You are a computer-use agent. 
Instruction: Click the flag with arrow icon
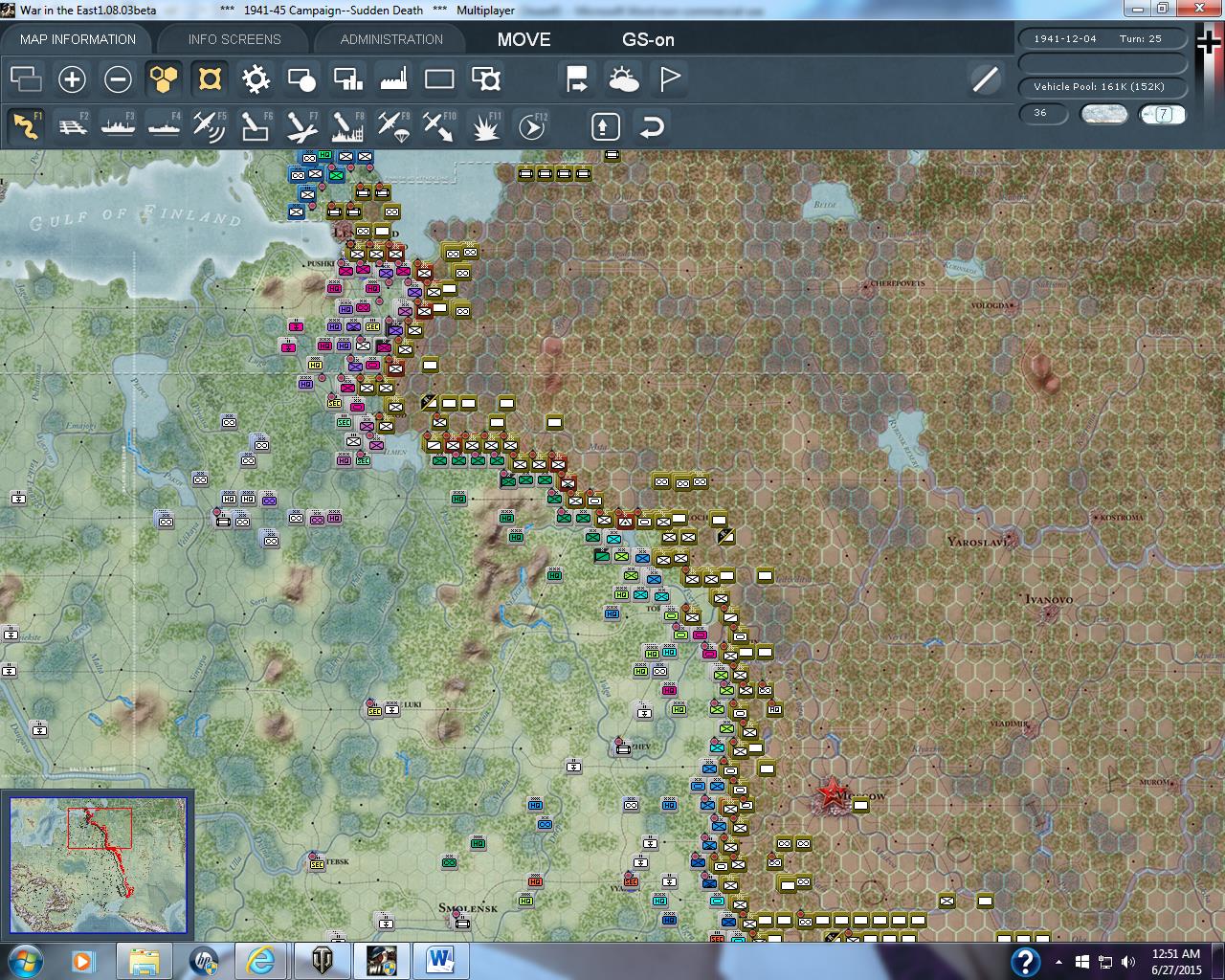click(577, 79)
